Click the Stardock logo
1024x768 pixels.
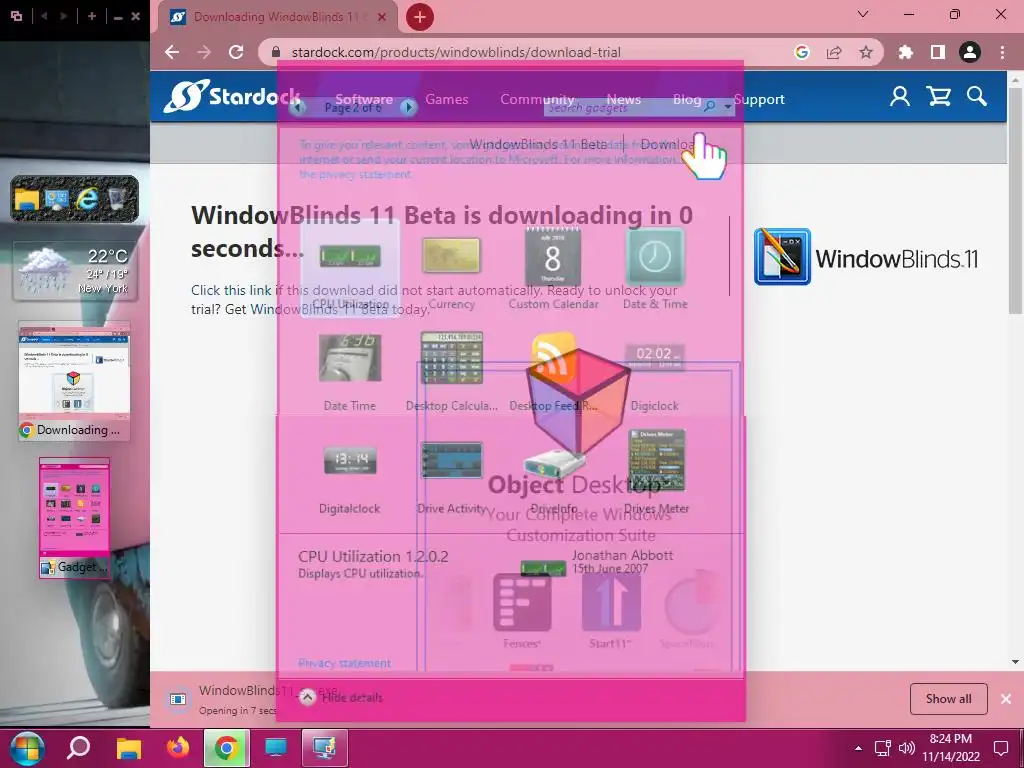232,97
